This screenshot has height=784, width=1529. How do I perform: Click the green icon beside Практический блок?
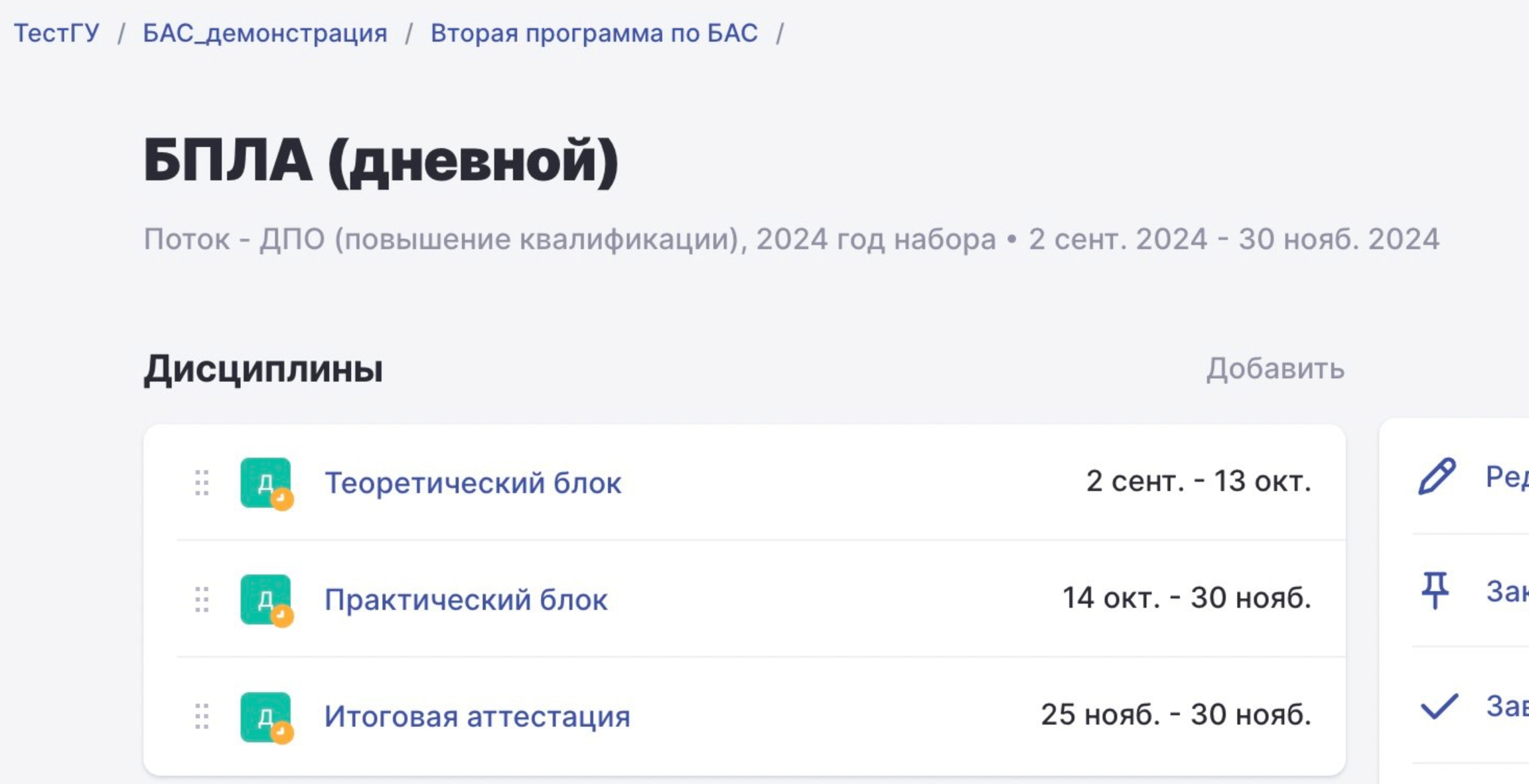(x=265, y=600)
